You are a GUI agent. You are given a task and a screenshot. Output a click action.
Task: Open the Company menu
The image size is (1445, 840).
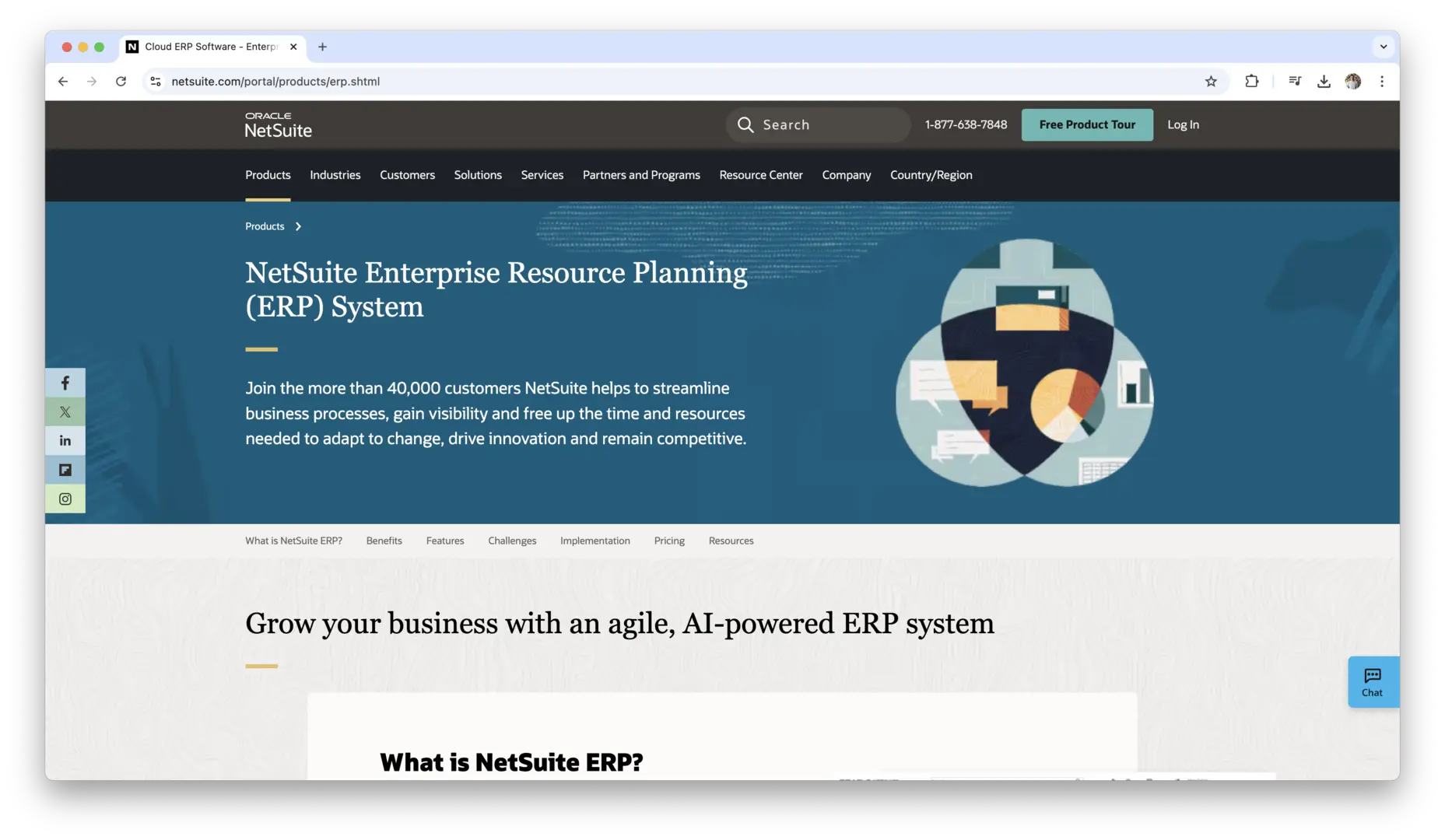[x=846, y=175]
